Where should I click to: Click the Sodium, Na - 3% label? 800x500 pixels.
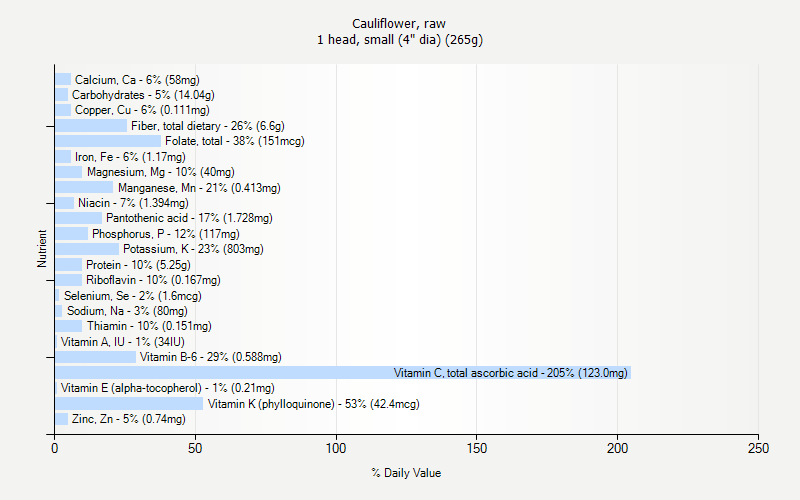(x=127, y=311)
